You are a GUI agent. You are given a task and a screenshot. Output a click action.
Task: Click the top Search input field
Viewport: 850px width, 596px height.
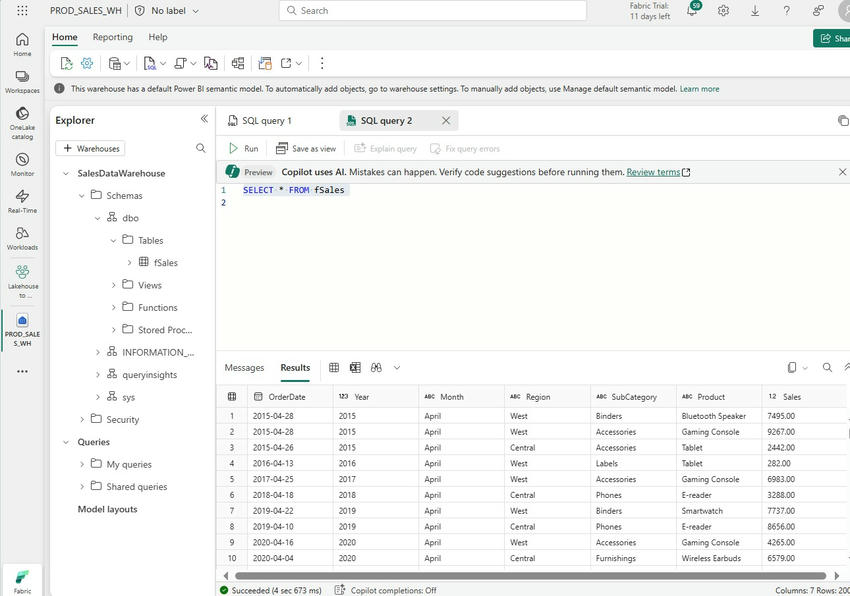coord(440,11)
